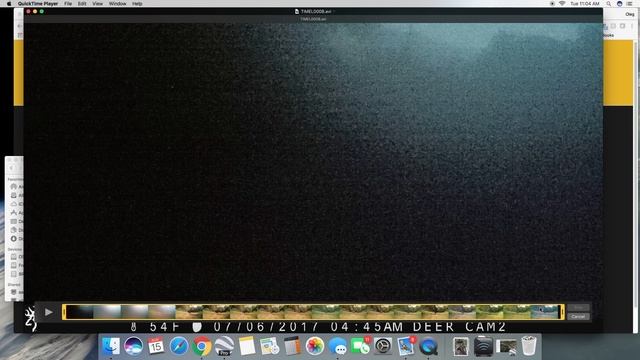
Task: Open System Preferences from the Dock
Action: click(x=383, y=346)
